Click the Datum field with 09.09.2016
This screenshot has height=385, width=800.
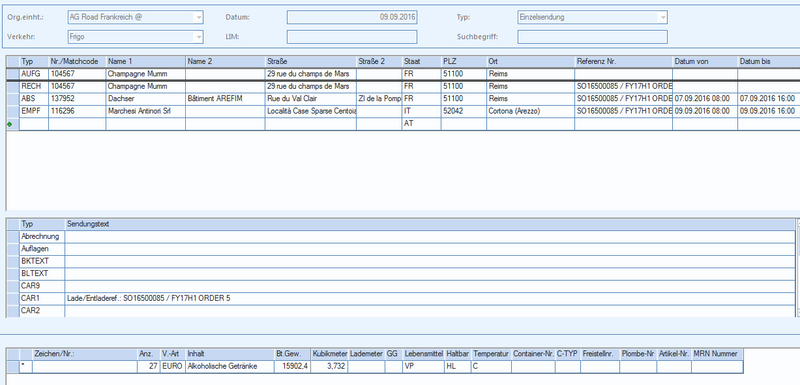[352, 17]
